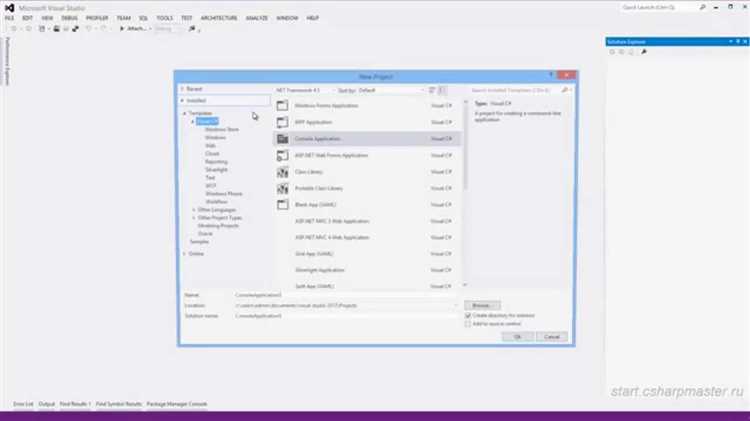Viewport: 750px width, 421px height.
Task: Collapse the Visual C# tree node
Action: point(193,122)
